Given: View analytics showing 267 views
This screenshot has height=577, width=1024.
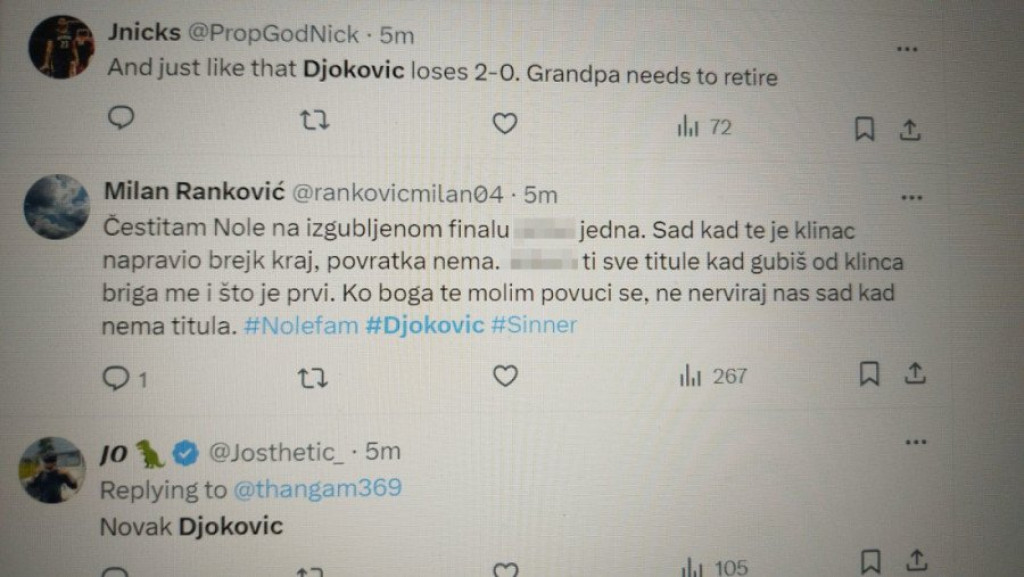Looking at the screenshot, I should 709,376.
